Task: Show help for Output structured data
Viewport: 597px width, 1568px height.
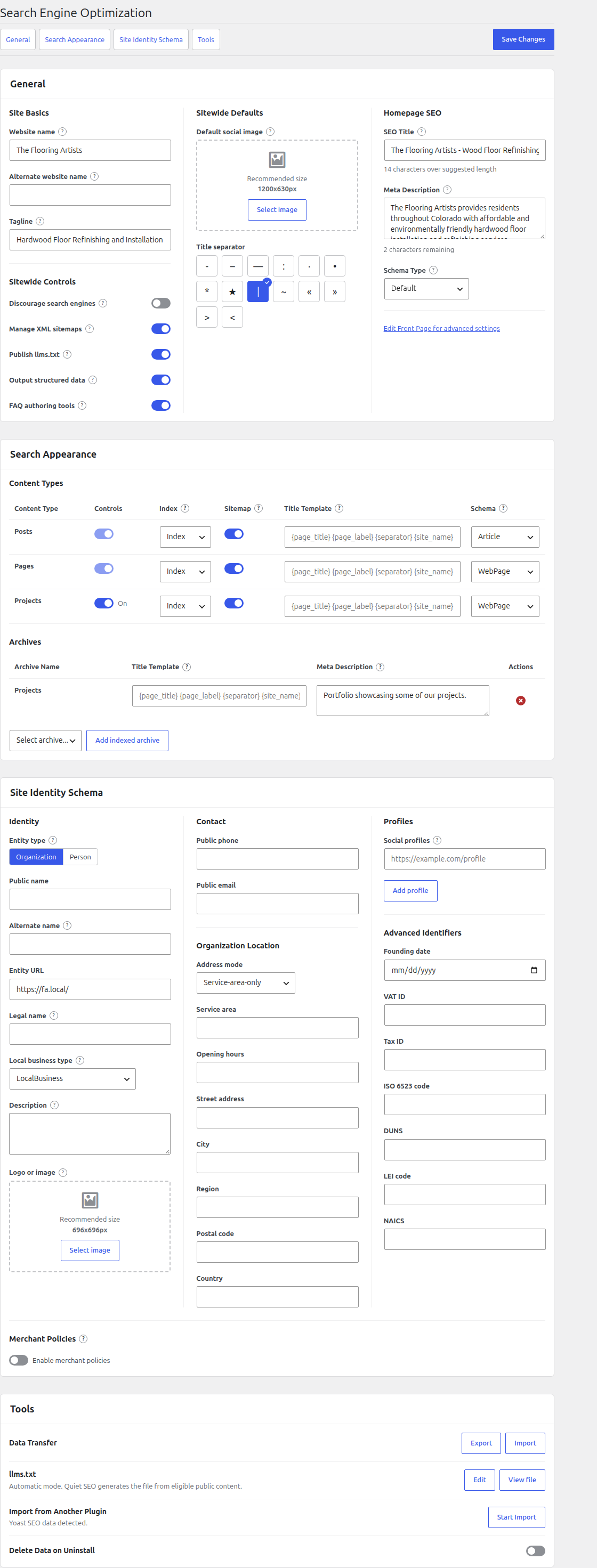Action: (x=93, y=380)
